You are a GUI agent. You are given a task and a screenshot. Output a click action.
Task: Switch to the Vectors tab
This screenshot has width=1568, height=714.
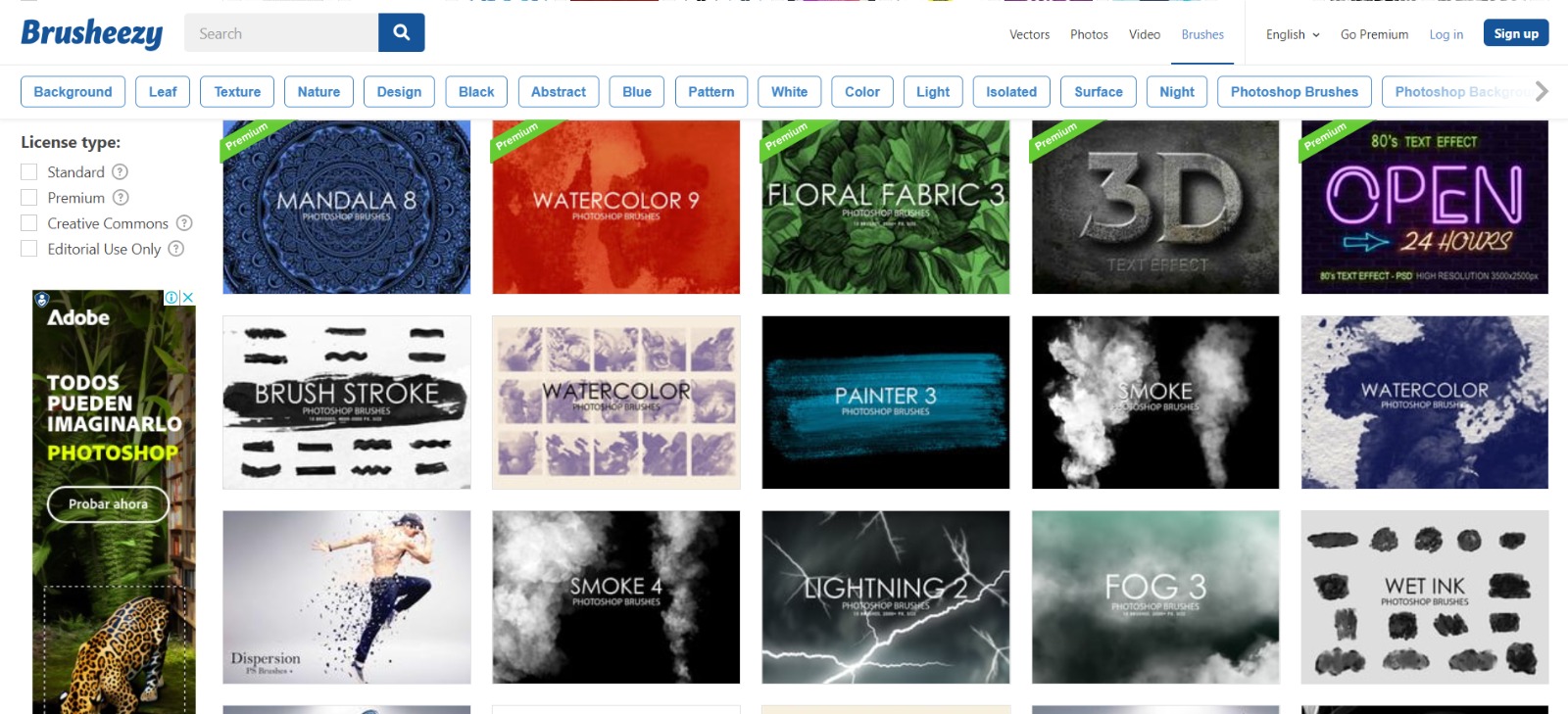(1029, 34)
